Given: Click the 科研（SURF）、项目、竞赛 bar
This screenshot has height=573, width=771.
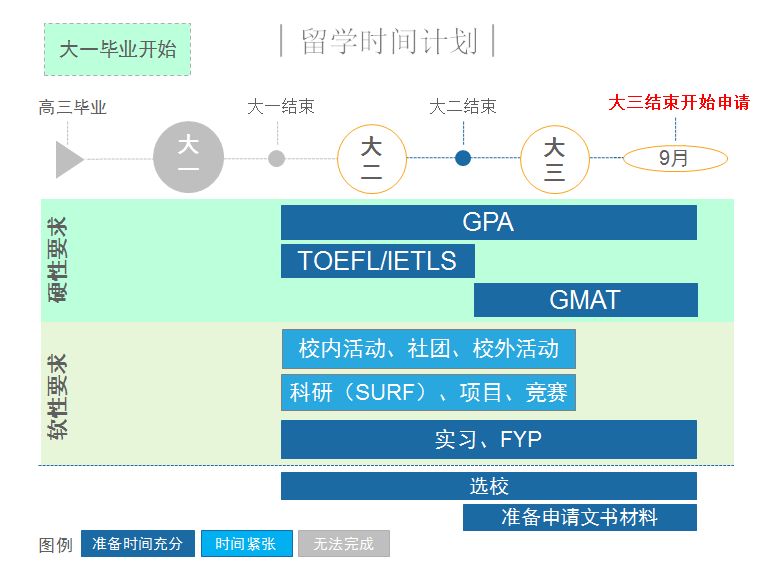Looking at the screenshot, I should (x=428, y=392).
